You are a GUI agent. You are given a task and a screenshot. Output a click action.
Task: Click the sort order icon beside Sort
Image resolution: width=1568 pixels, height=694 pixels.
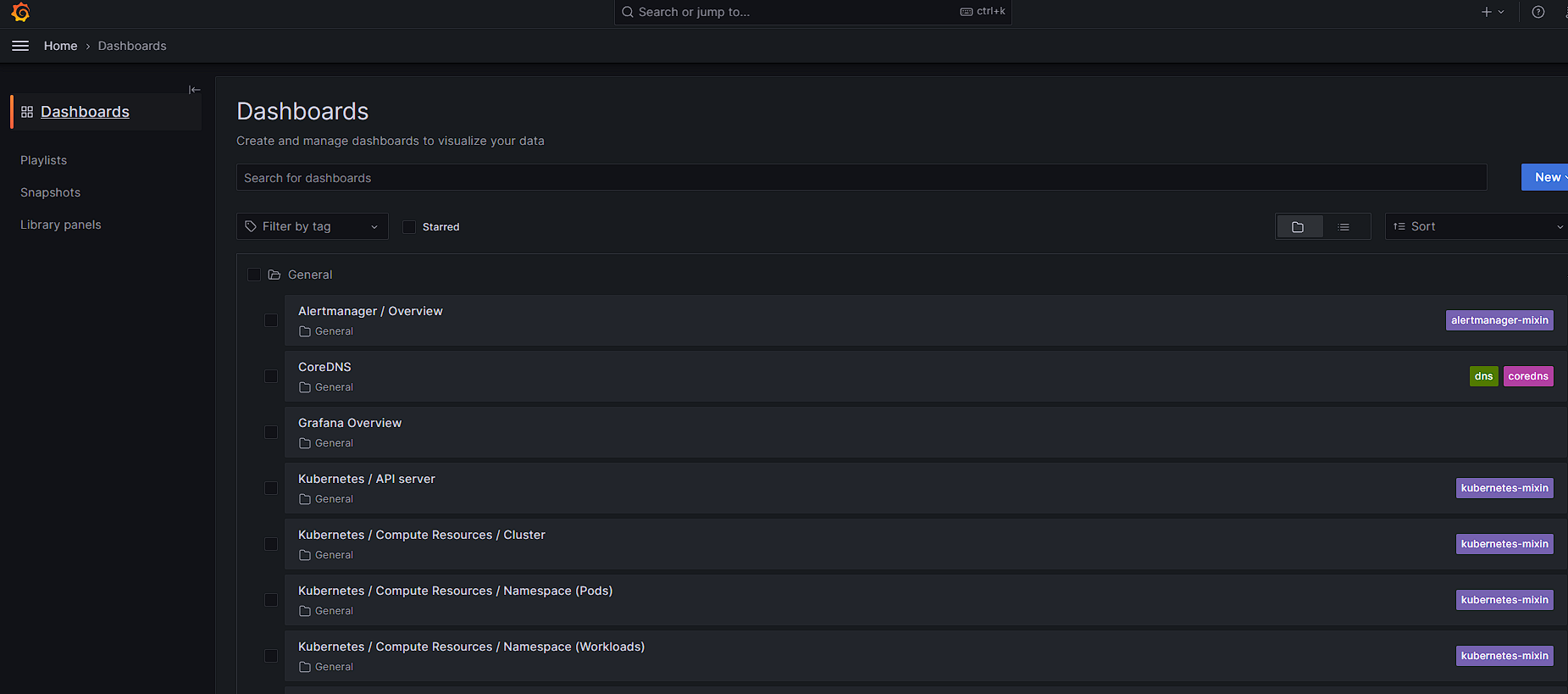click(x=1399, y=226)
